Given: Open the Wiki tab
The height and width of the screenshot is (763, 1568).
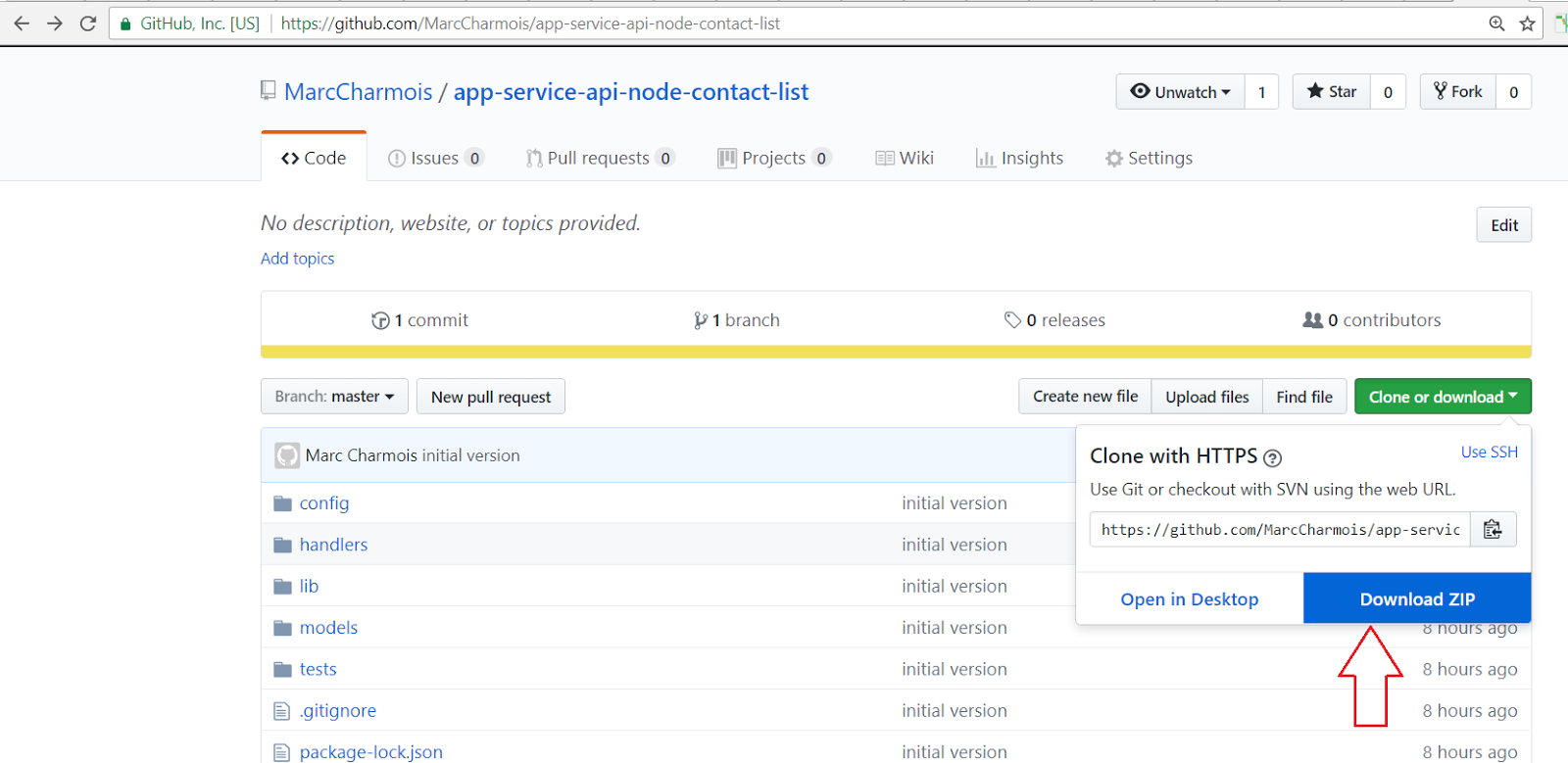Looking at the screenshot, I should [905, 158].
